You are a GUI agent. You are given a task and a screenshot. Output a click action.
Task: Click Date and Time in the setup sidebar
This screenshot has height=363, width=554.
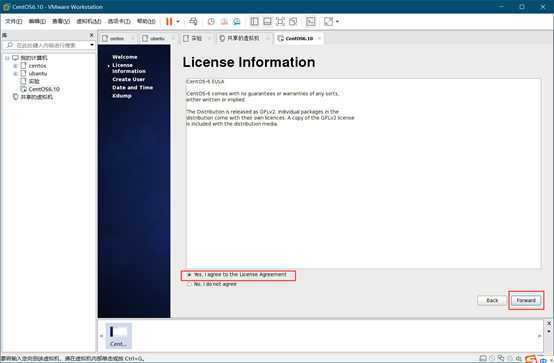132,88
